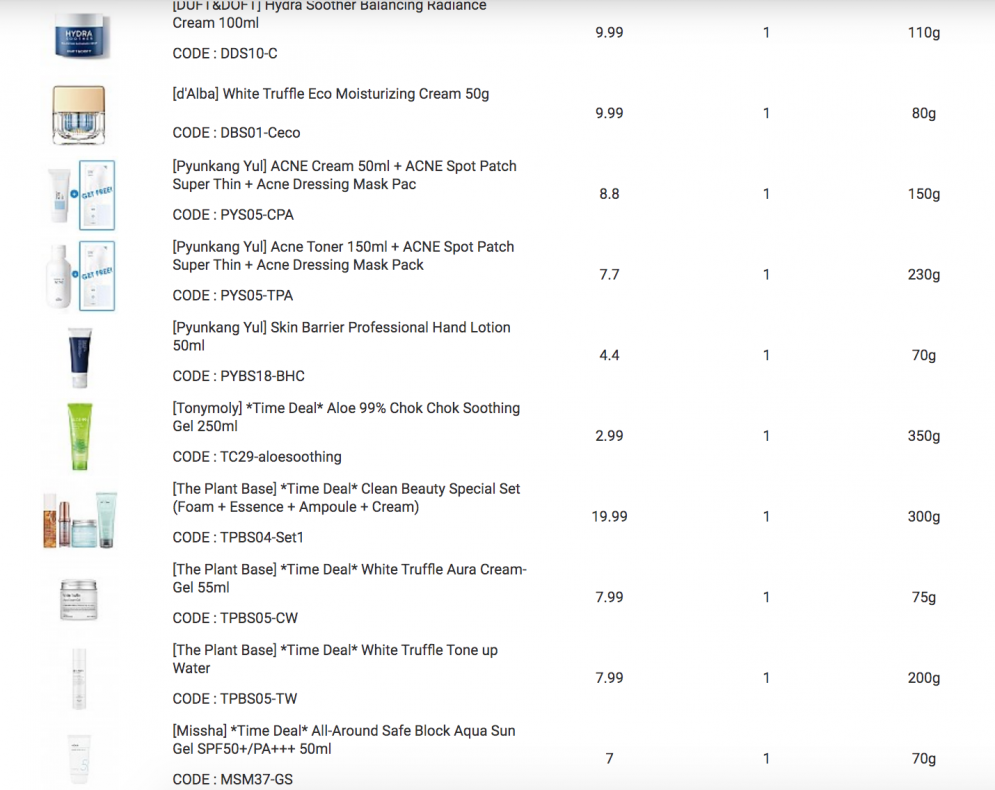This screenshot has height=790, width=995.
Task: View the Tonymoly Aloe Soothing Gel thumbnail
Action: pos(80,437)
